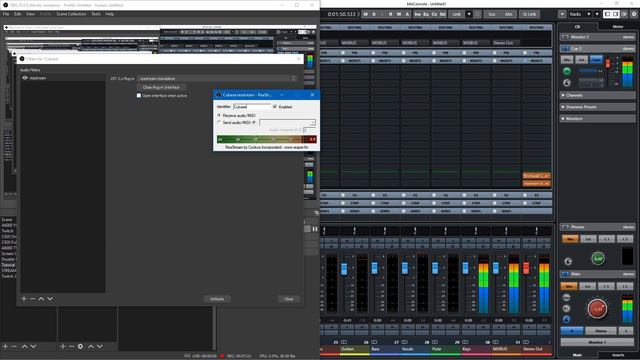Open source properties gear icon in OBS

coord(80,346)
